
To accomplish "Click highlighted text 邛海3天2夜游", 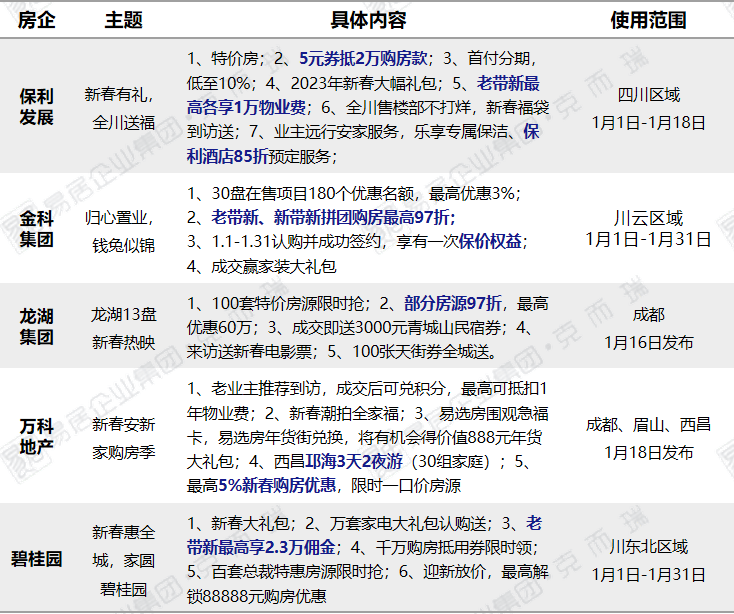I will click(x=354, y=461).
